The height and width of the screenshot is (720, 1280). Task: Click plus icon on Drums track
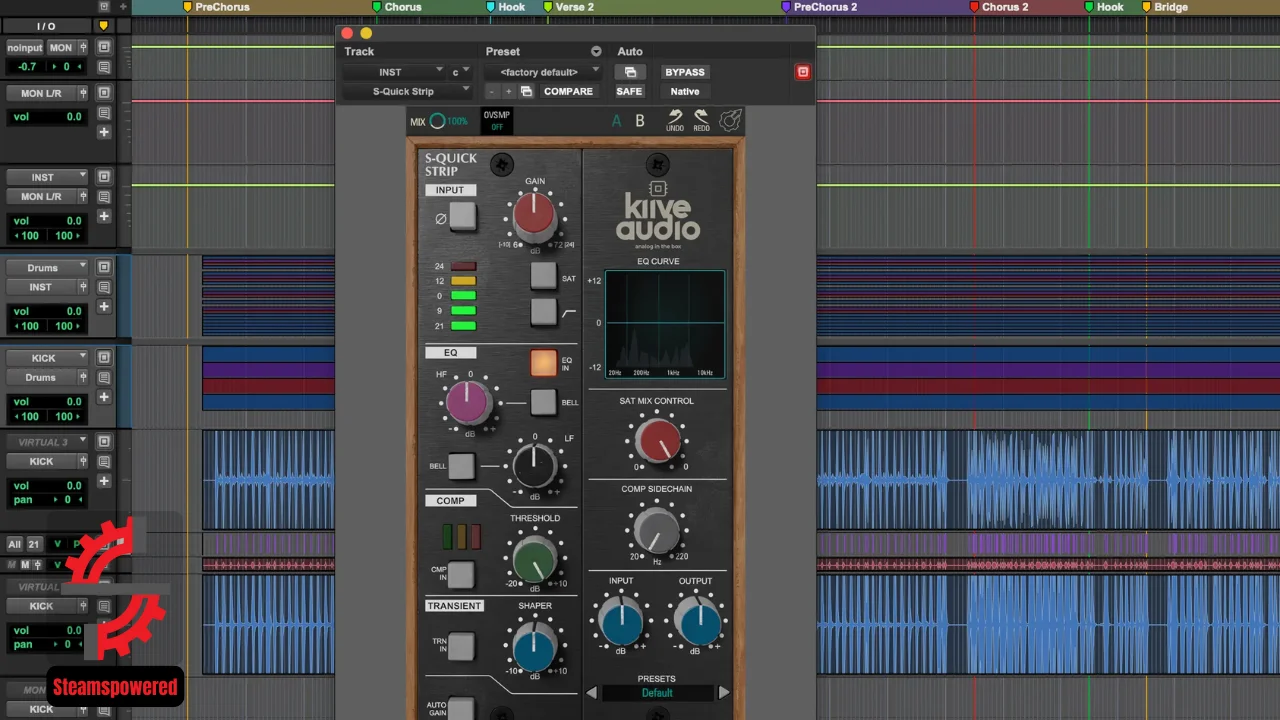104,307
